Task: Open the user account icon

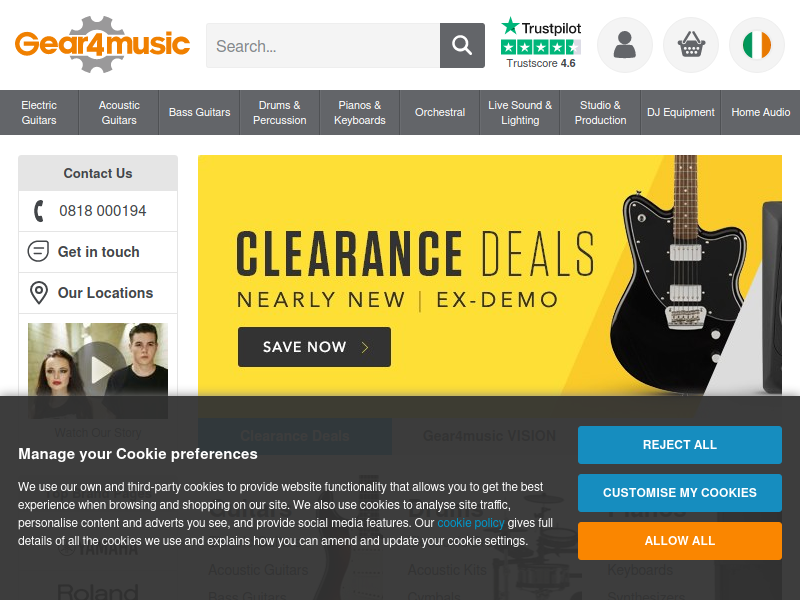Action: 624,45
